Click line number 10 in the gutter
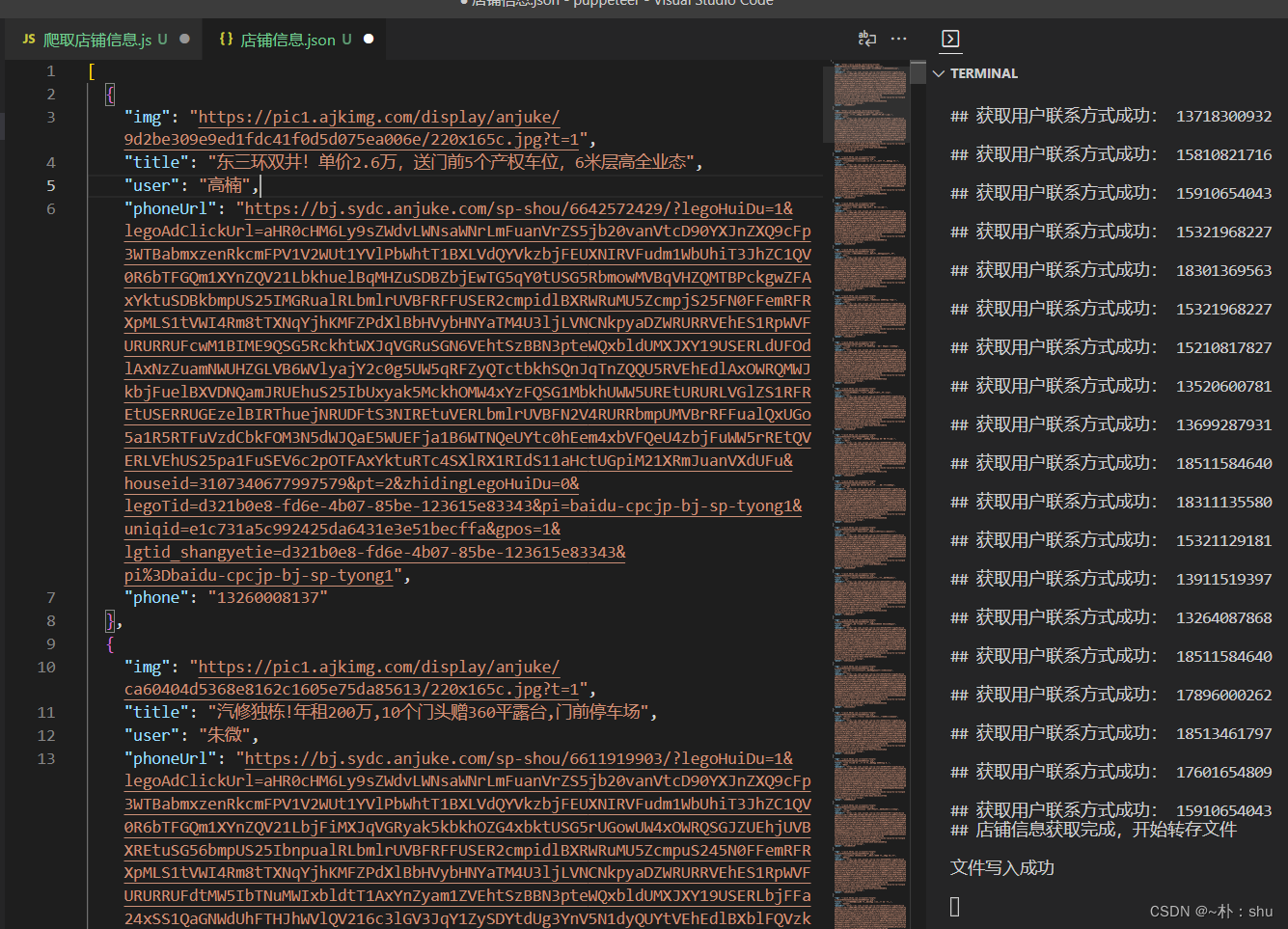Image resolution: width=1288 pixels, height=929 pixels. [x=46, y=667]
